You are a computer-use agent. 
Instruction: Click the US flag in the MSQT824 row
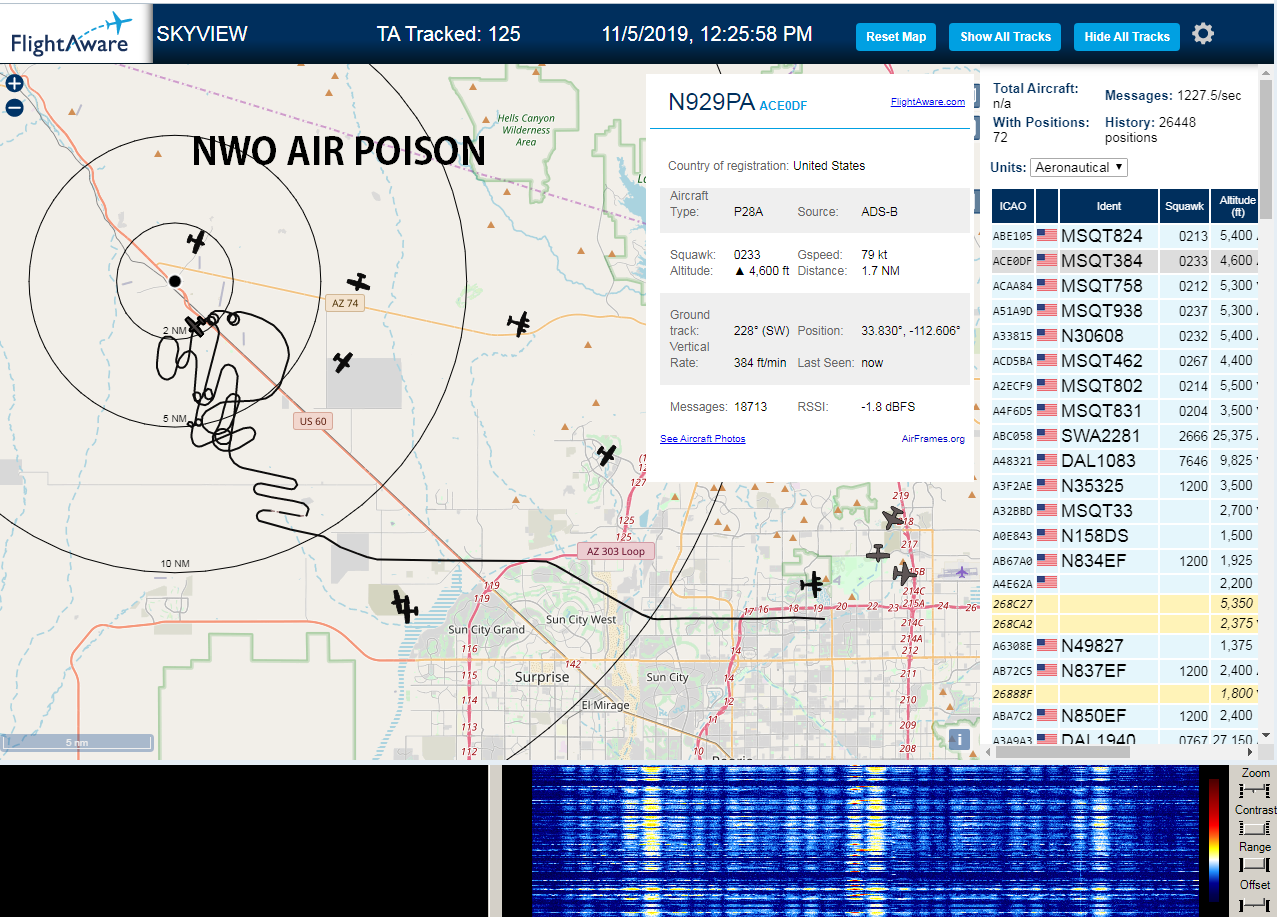click(x=1047, y=236)
